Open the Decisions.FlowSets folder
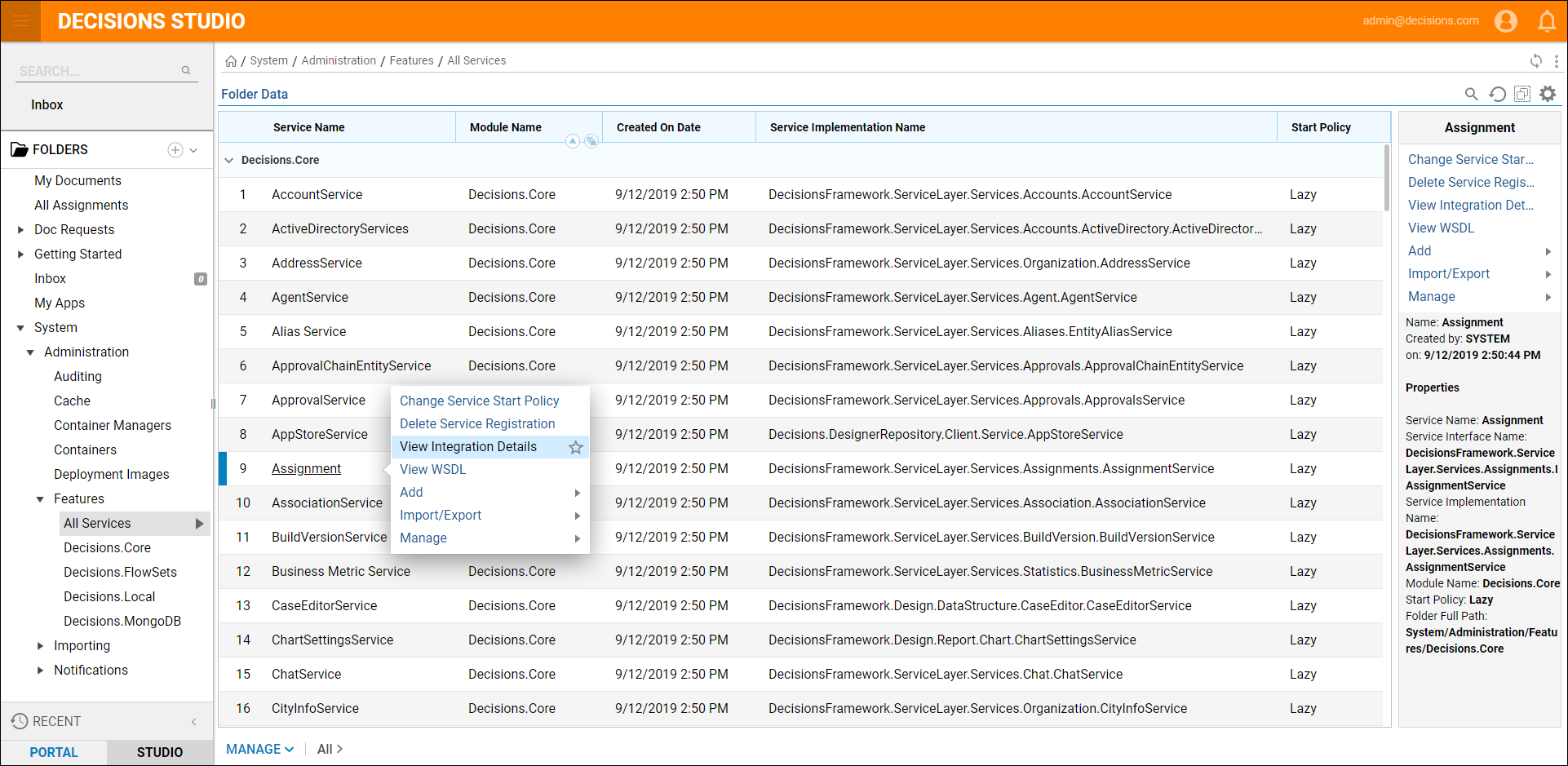1568x766 pixels. (120, 573)
